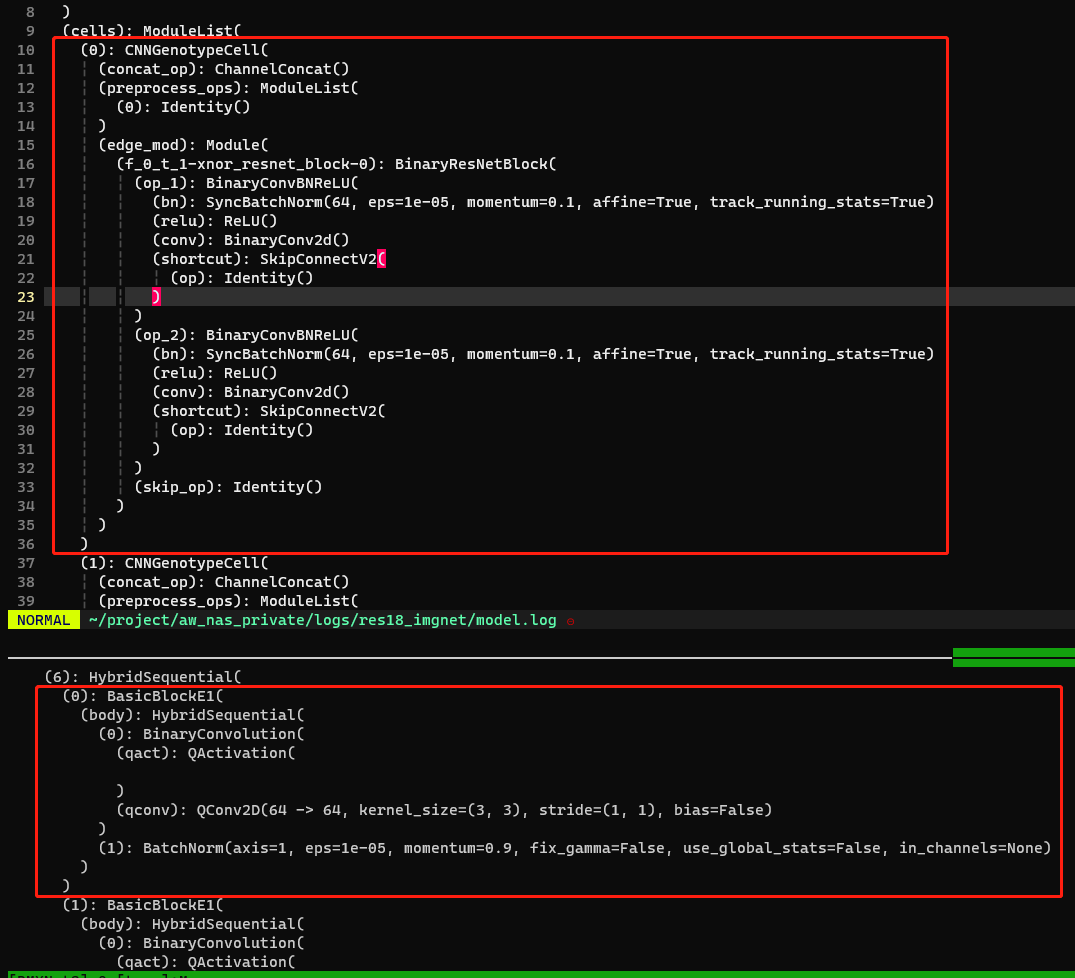Click 'track_running_stats=True)' on line 18
The image size is (1075, 978).
(822, 202)
